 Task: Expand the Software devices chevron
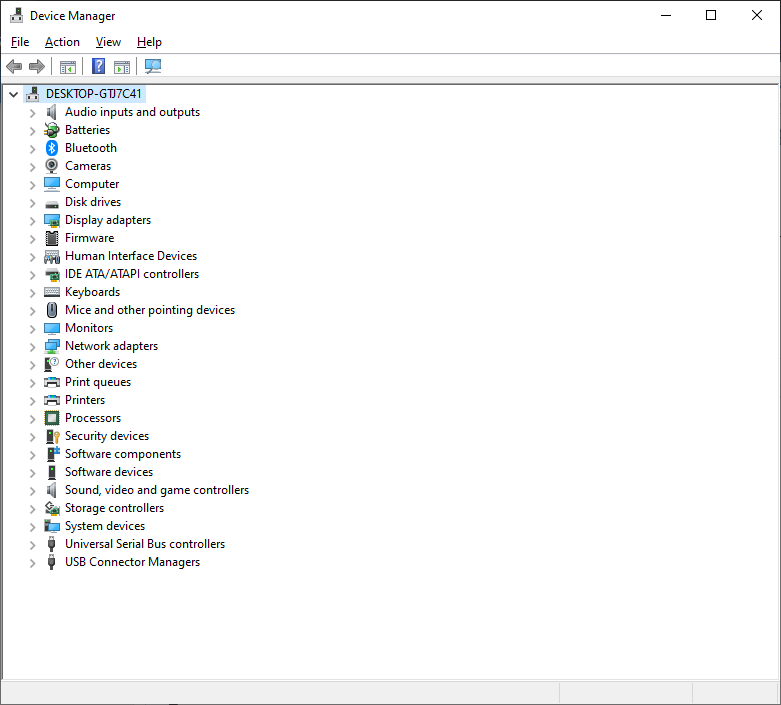coord(32,473)
